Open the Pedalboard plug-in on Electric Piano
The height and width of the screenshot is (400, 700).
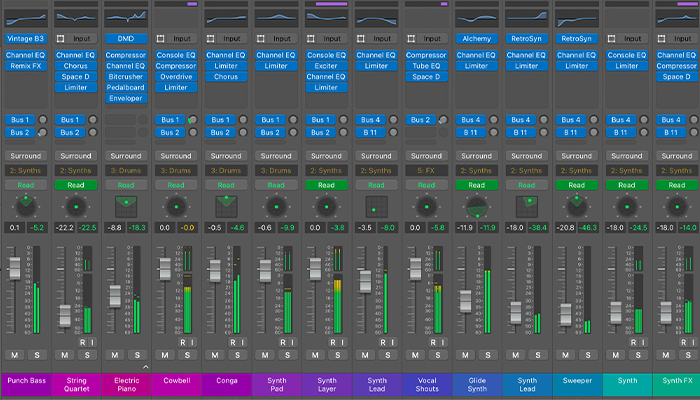click(126, 88)
